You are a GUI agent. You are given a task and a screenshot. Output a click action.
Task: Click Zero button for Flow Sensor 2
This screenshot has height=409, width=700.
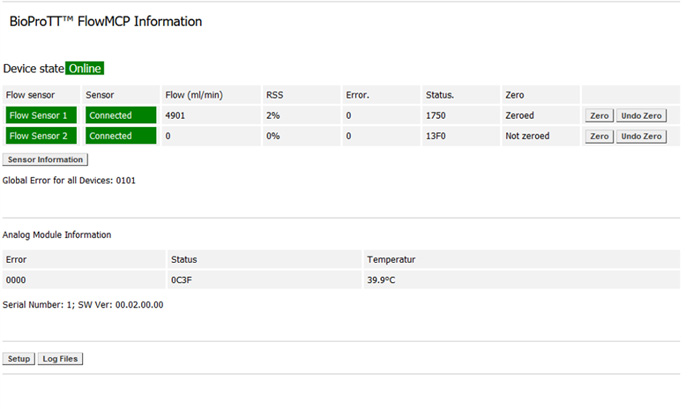tap(599, 136)
